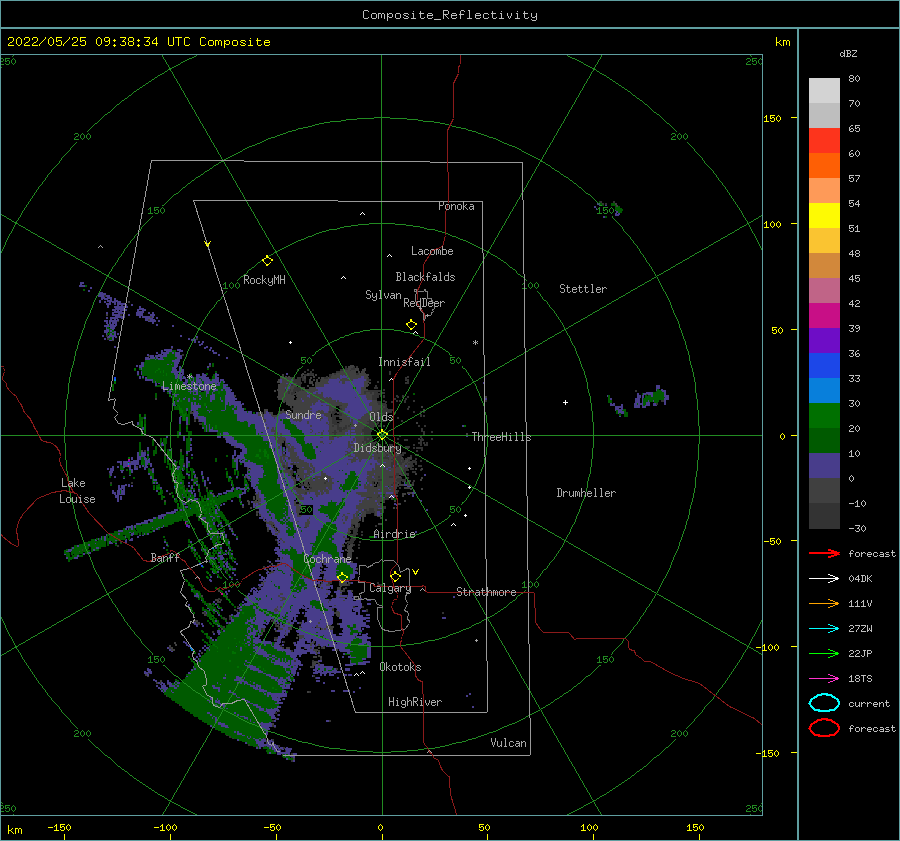
Task: Click the green 22JP arrow icon
Action: tap(824, 653)
